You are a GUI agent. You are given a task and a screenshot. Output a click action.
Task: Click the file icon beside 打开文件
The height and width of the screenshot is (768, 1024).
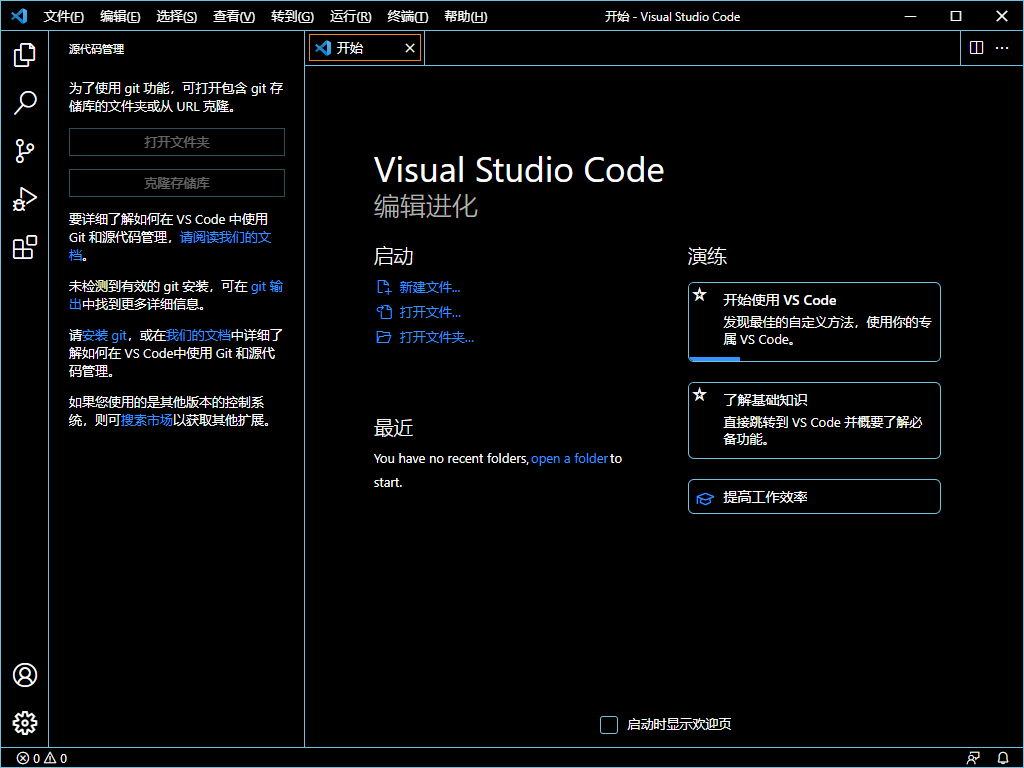pos(383,312)
